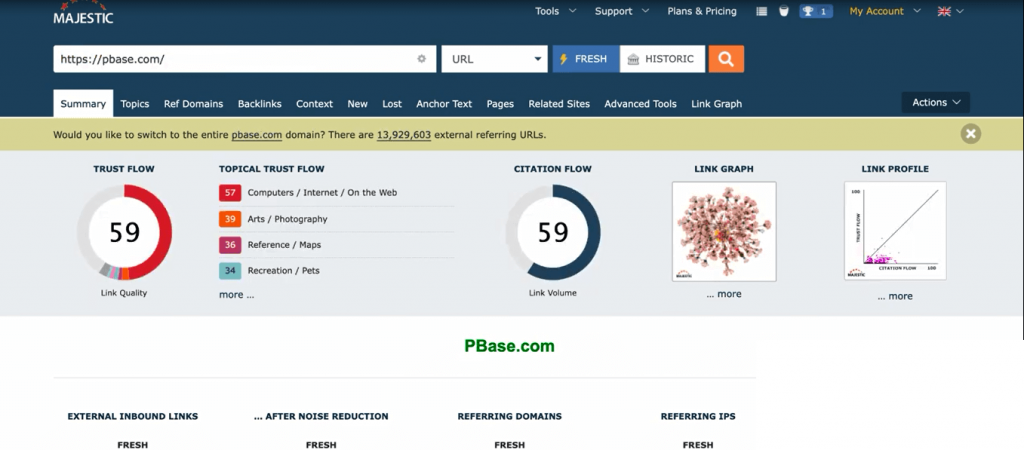Switch to the Backlinks tab
This screenshot has height=450, width=1024.
pos(259,104)
